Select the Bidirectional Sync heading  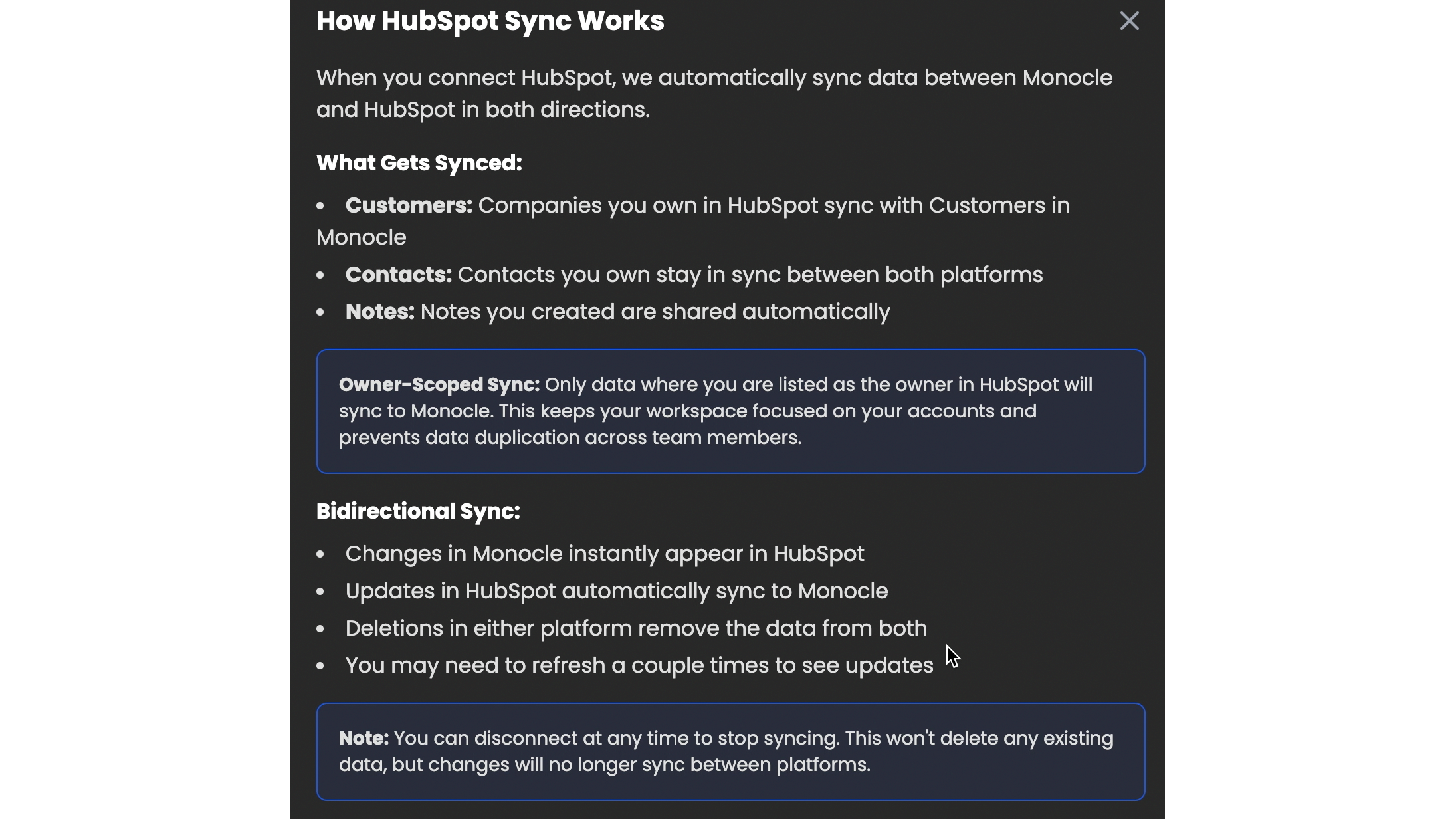pyautogui.click(x=418, y=511)
